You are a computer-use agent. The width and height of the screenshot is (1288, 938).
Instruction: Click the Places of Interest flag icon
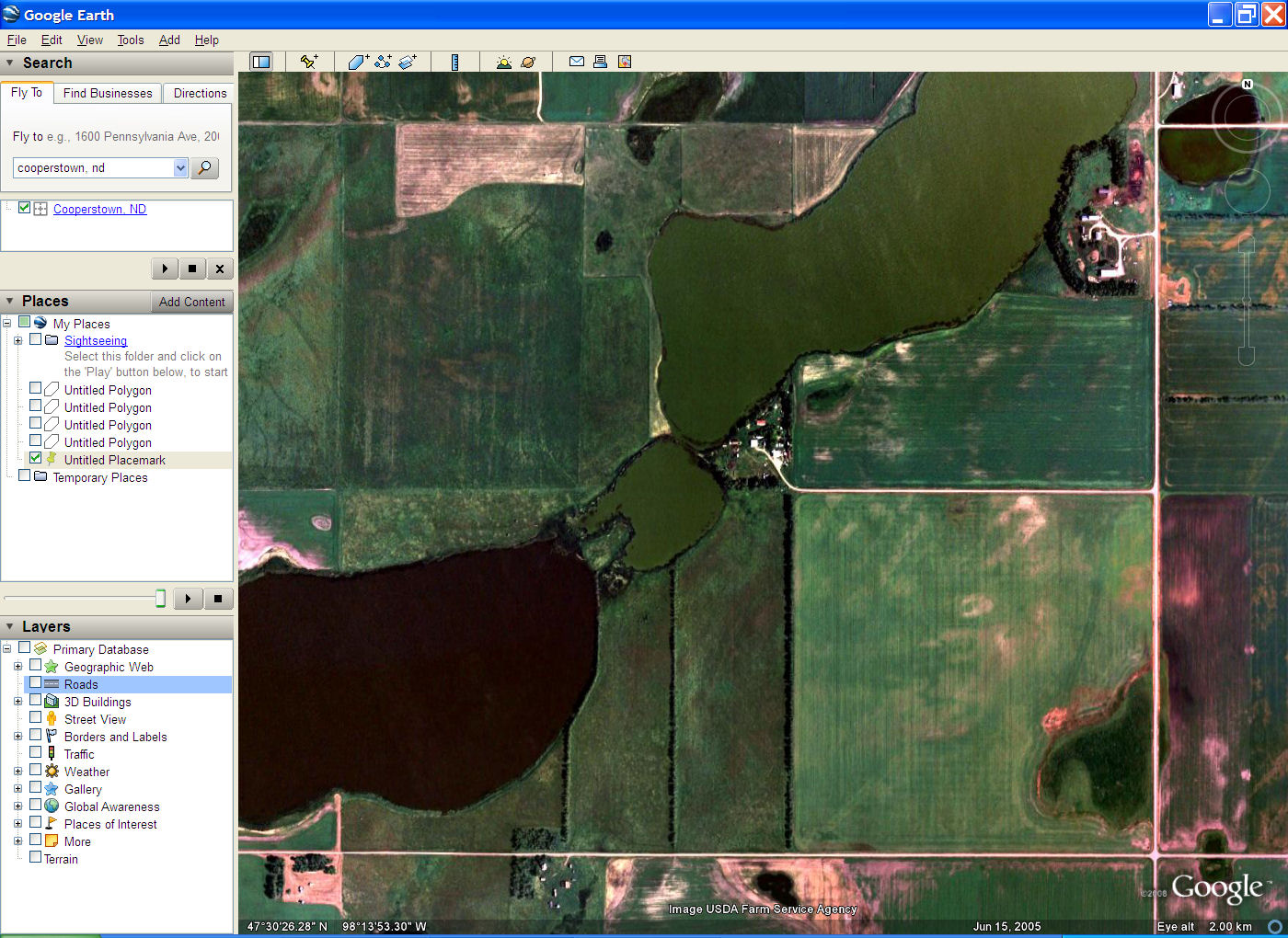[52, 824]
